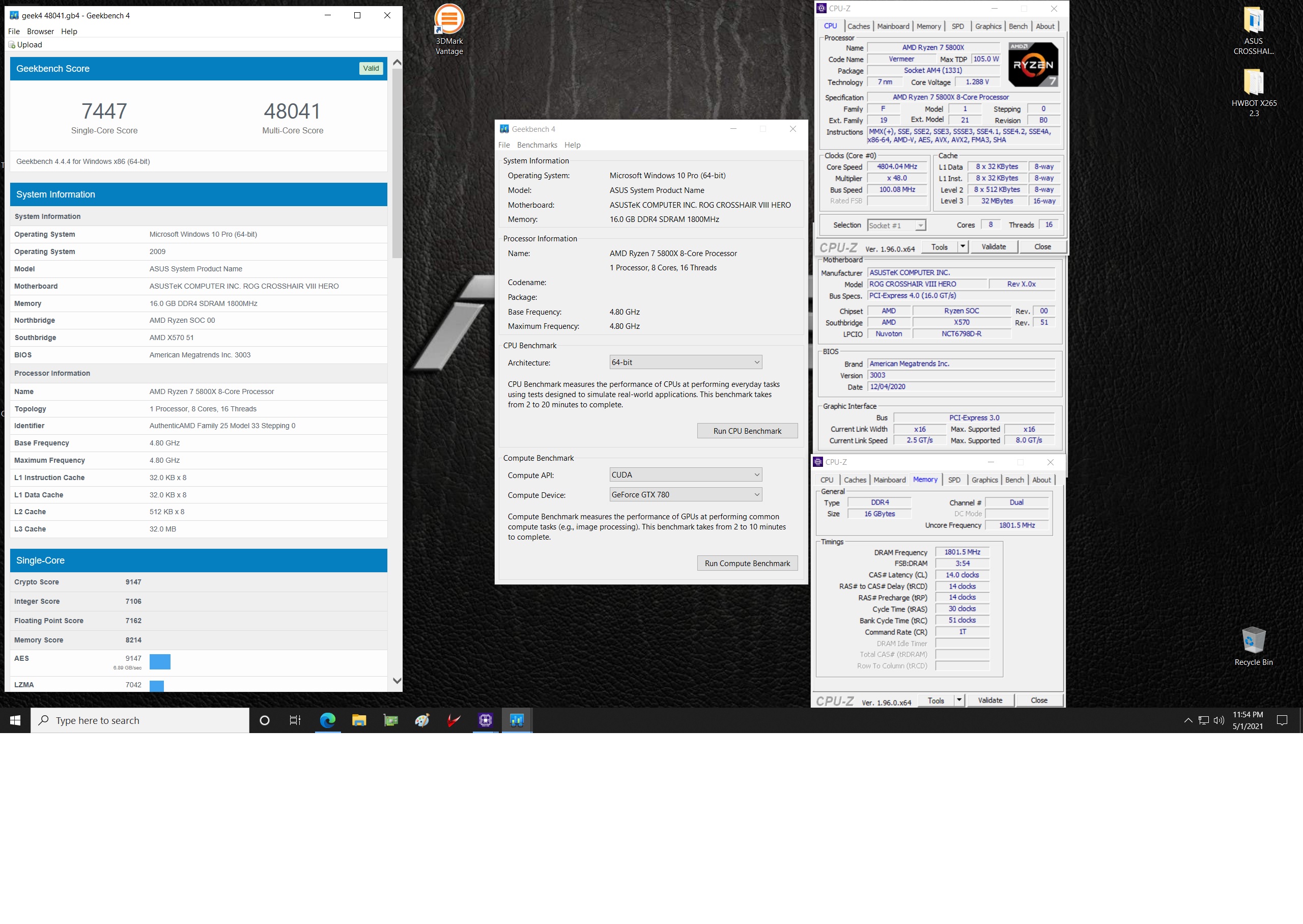Open the 3DMark Vantage desktop shortcut

[449, 30]
